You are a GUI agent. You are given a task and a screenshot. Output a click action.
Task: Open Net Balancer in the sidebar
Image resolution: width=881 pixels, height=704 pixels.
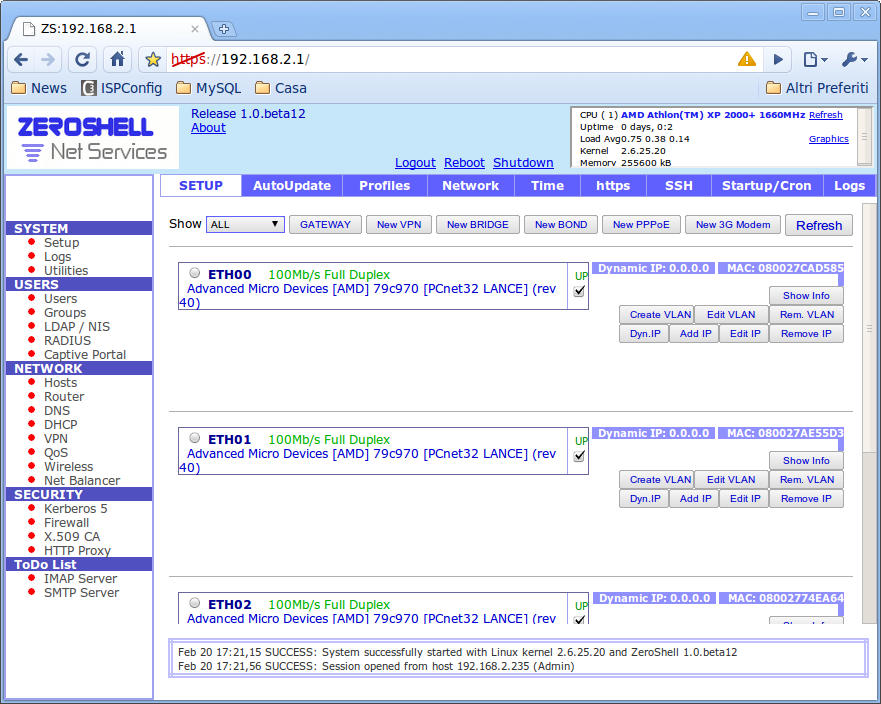point(82,480)
